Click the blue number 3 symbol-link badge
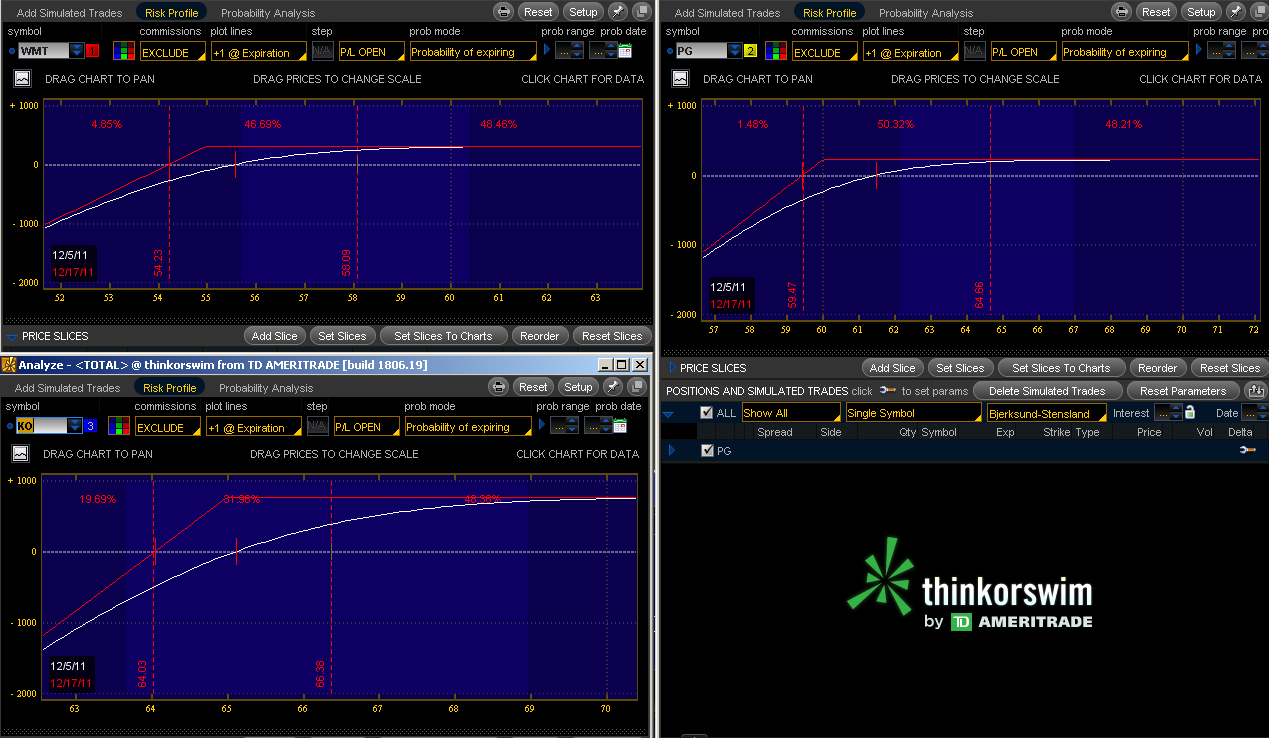This screenshot has width=1269, height=738. 90,426
